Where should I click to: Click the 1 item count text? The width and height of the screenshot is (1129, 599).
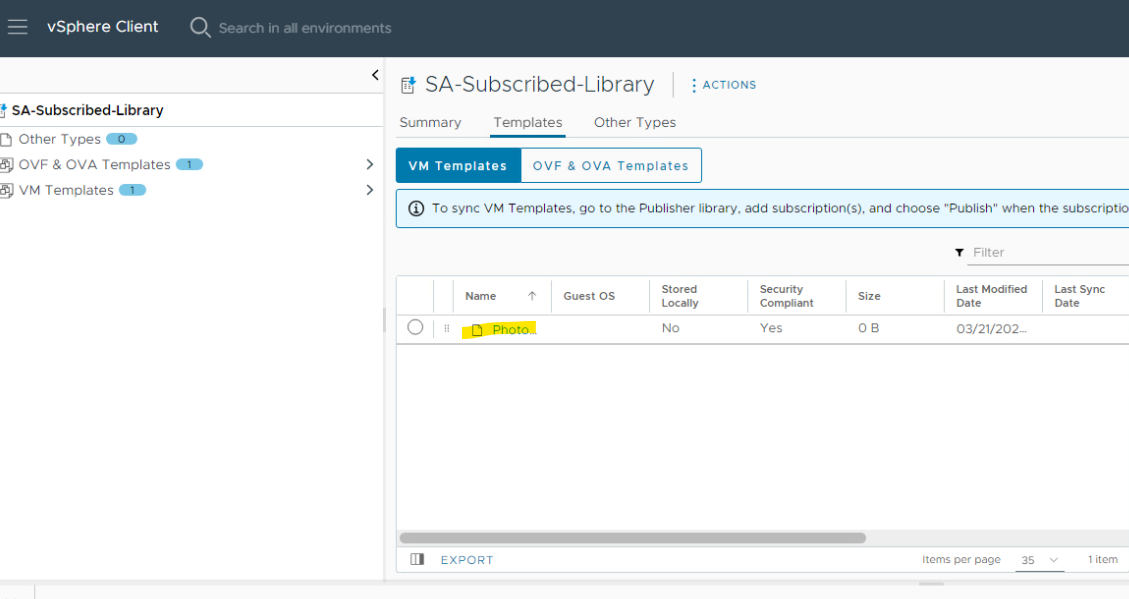click(x=1102, y=559)
